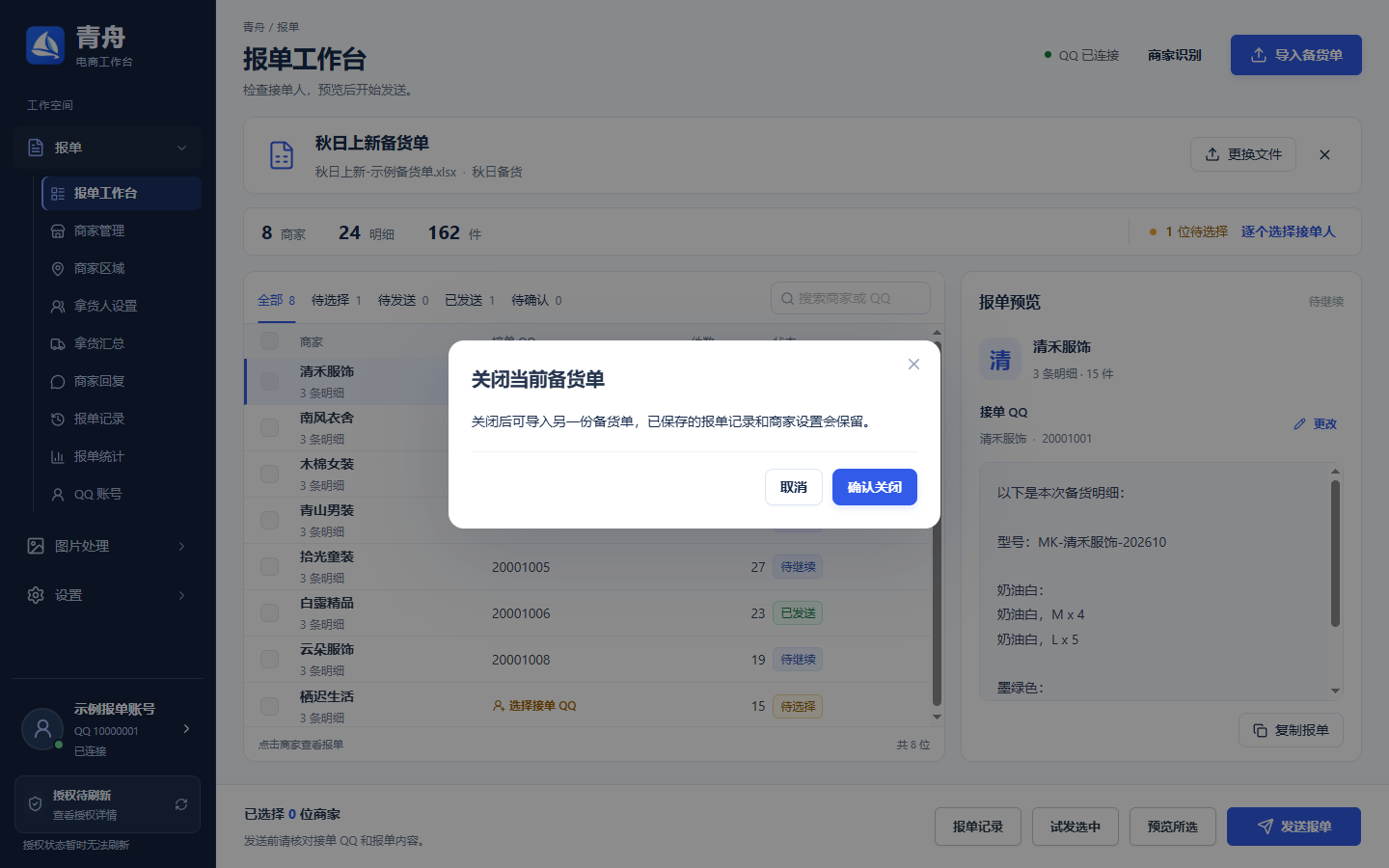
Task: Expand the 设置 section
Action: pyautogui.click(x=108, y=595)
